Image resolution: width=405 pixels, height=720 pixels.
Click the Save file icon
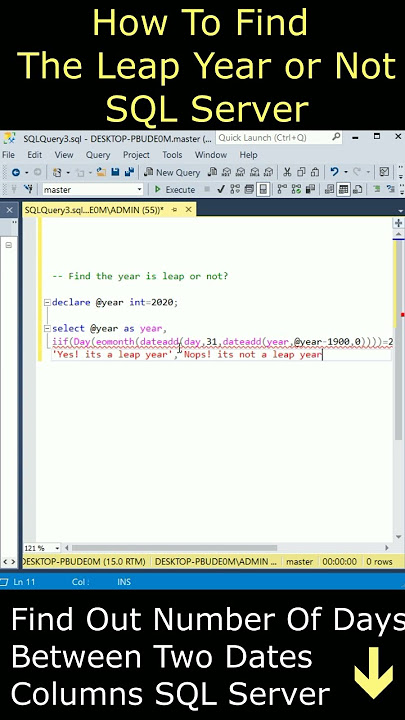coord(115,172)
